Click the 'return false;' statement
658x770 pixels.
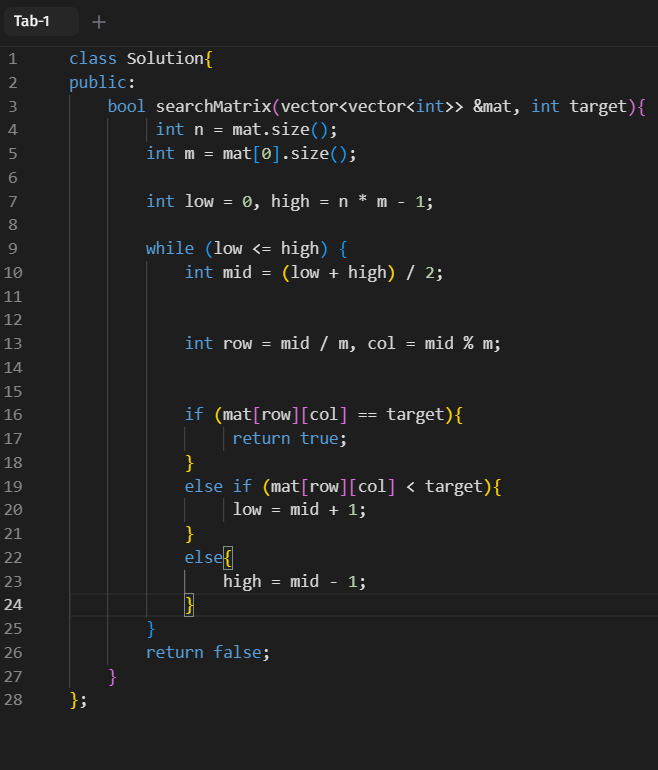tap(208, 652)
